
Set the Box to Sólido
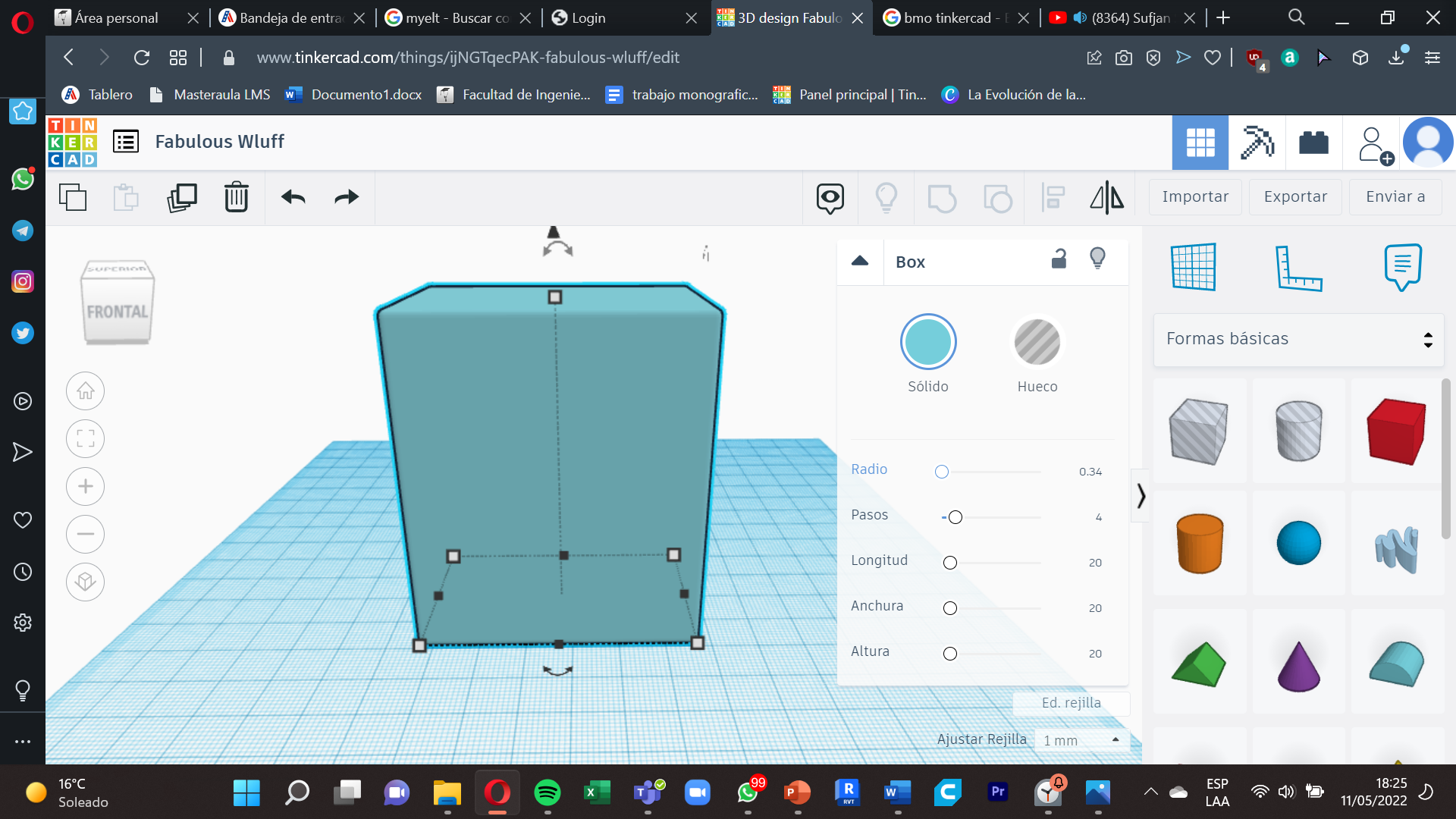[928, 342]
